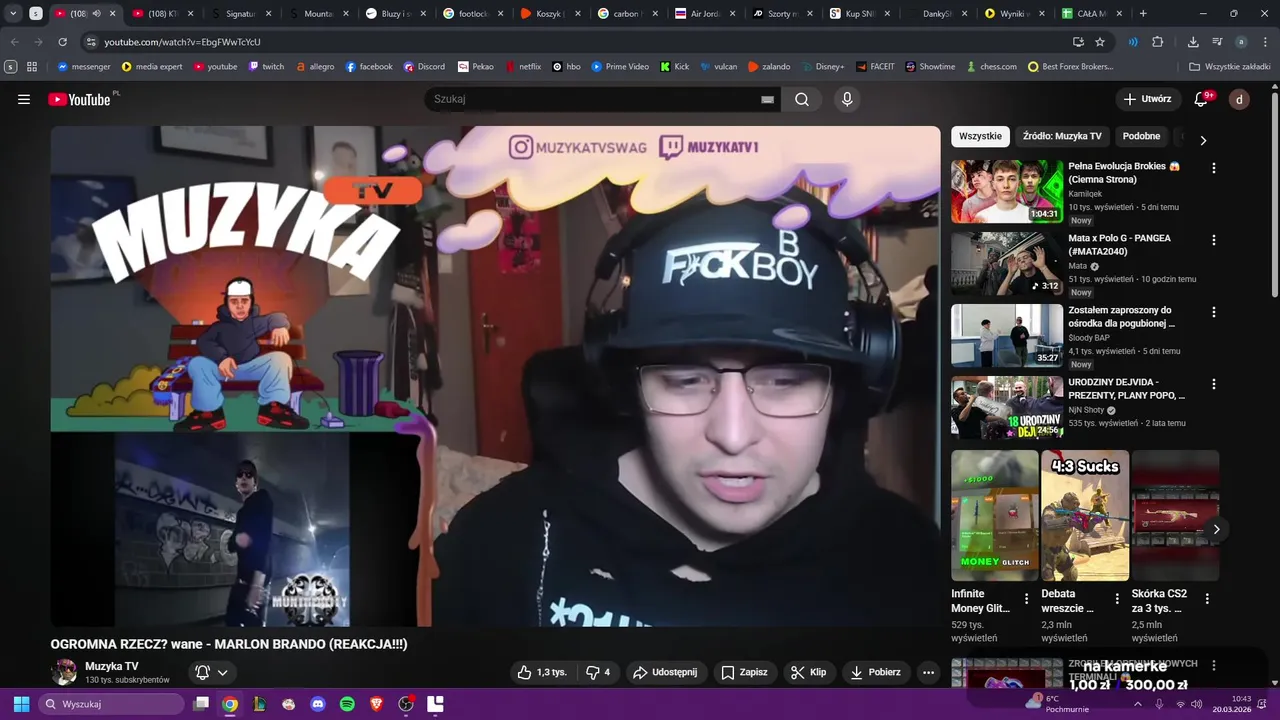Open the netflix bookmark
The height and width of the screenshot is (720, 1280).
coord(523,67)
